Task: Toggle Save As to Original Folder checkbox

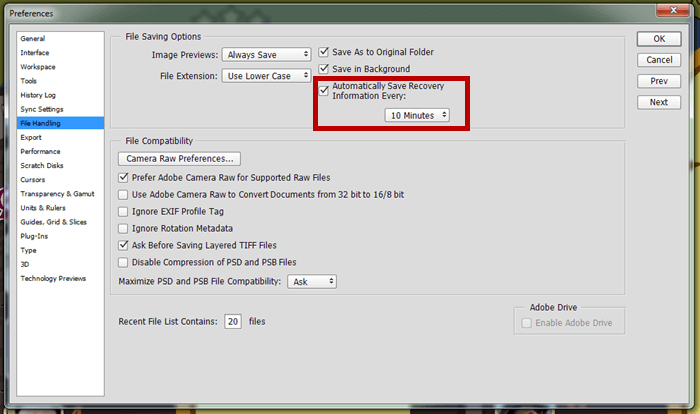Action: [324, 52]
